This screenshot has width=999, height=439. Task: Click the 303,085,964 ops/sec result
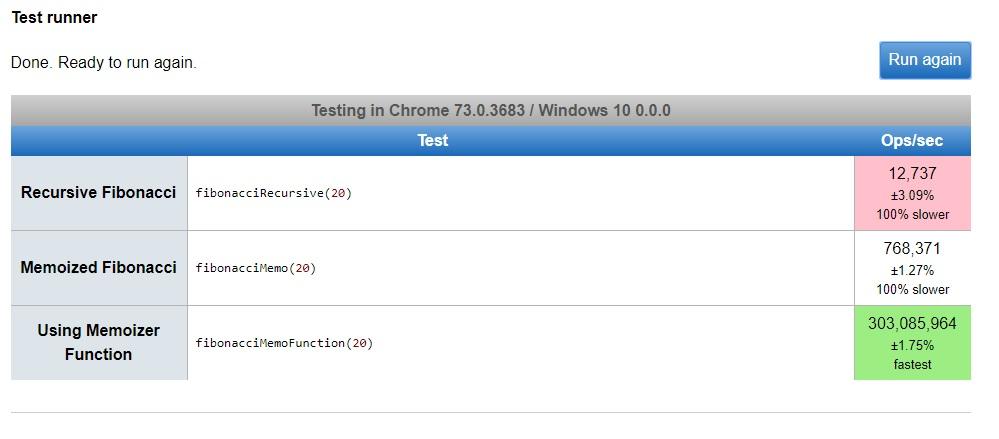point(912,323)
